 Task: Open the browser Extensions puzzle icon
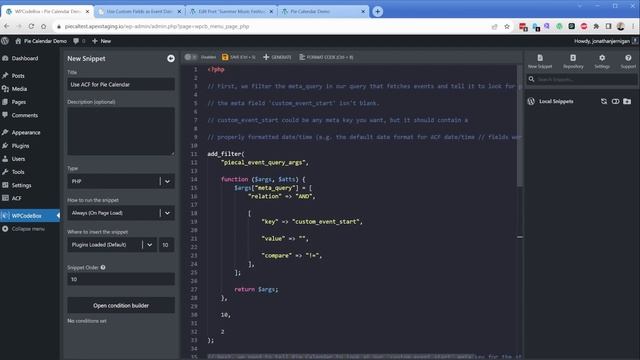596,27
